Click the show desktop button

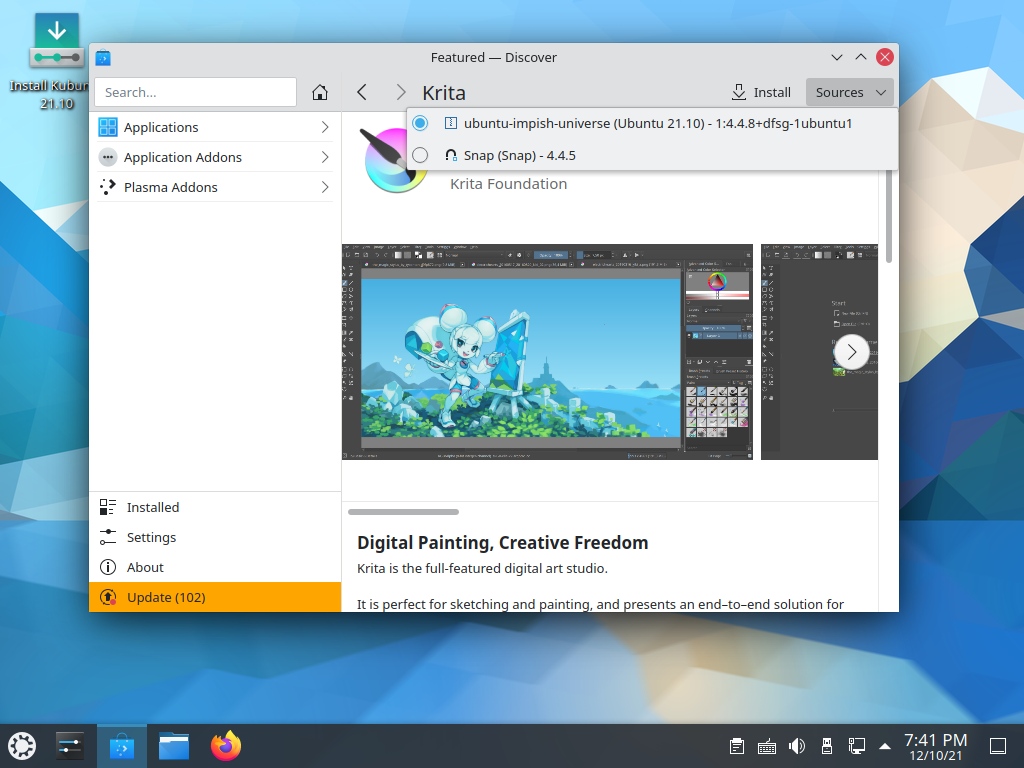tap(998, 746)
